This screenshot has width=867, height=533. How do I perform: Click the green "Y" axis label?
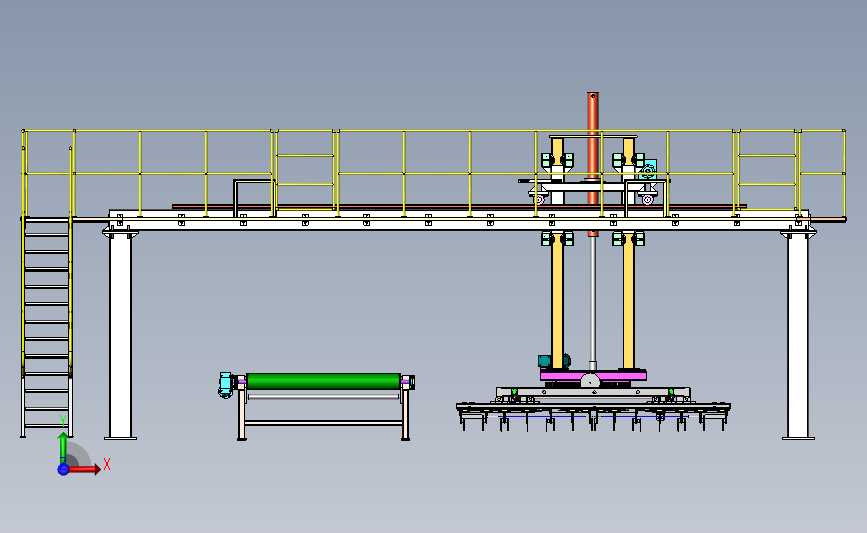(x=63, y=421)
